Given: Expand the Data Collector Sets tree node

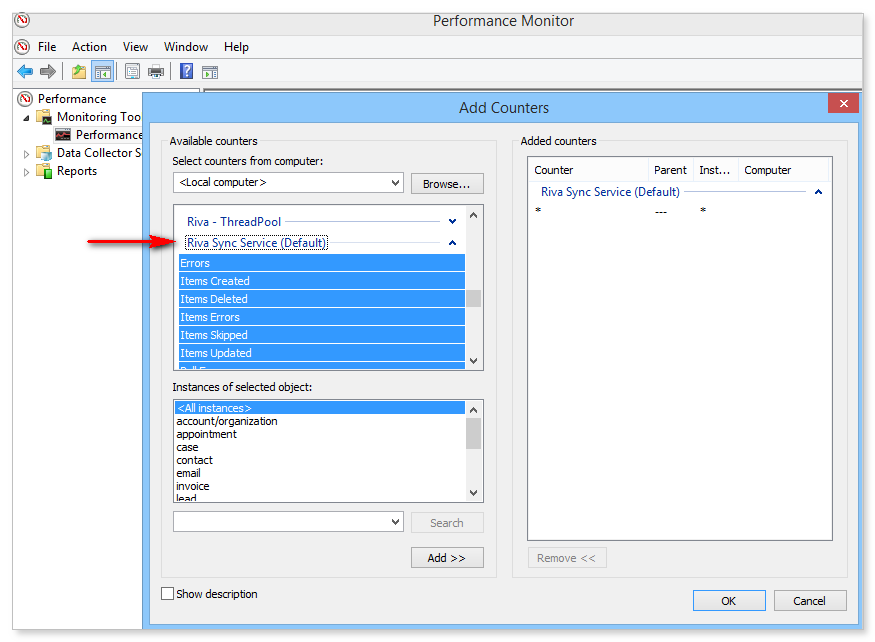Looking at the screenshot, I should [x=26, y=154].
